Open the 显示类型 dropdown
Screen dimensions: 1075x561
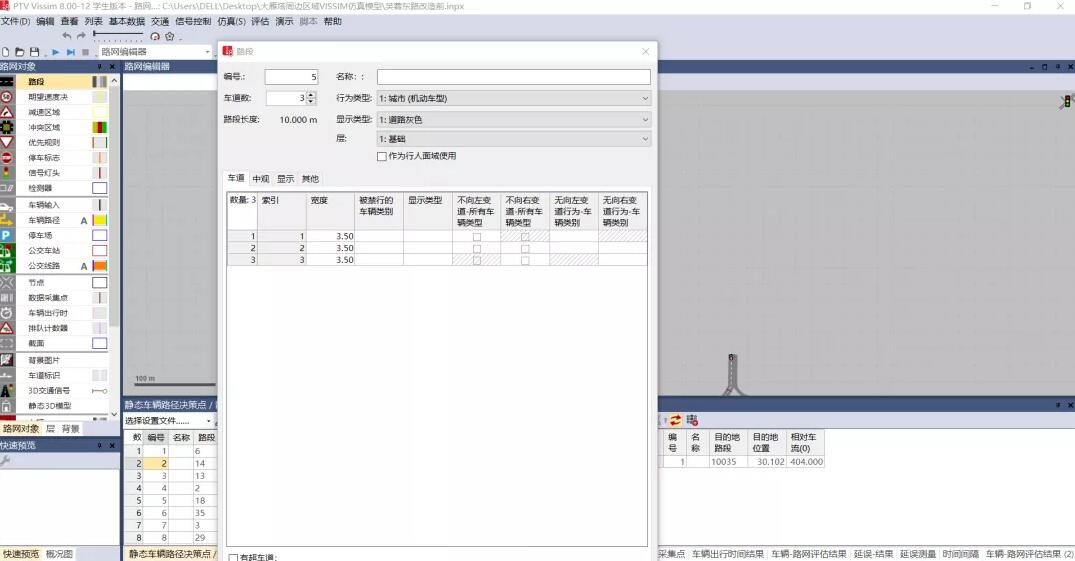[514, 119]
